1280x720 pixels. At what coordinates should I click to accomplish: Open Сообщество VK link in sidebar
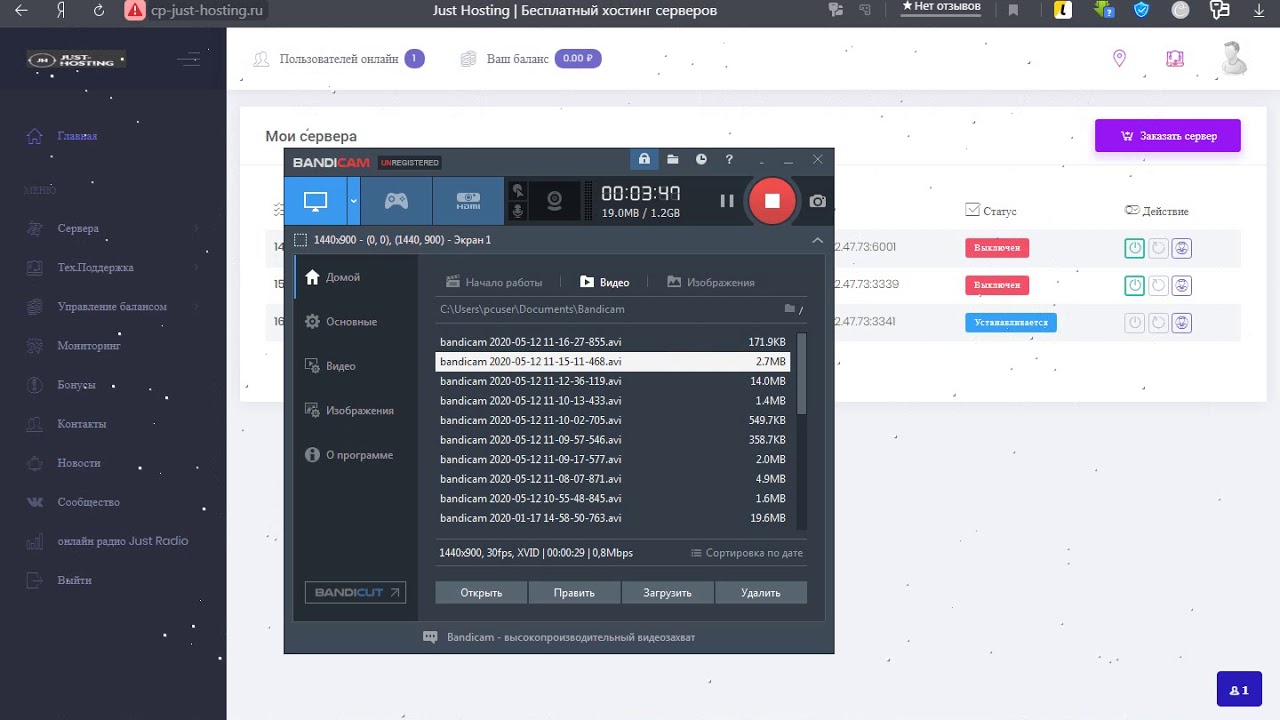[x=88, y=502]
